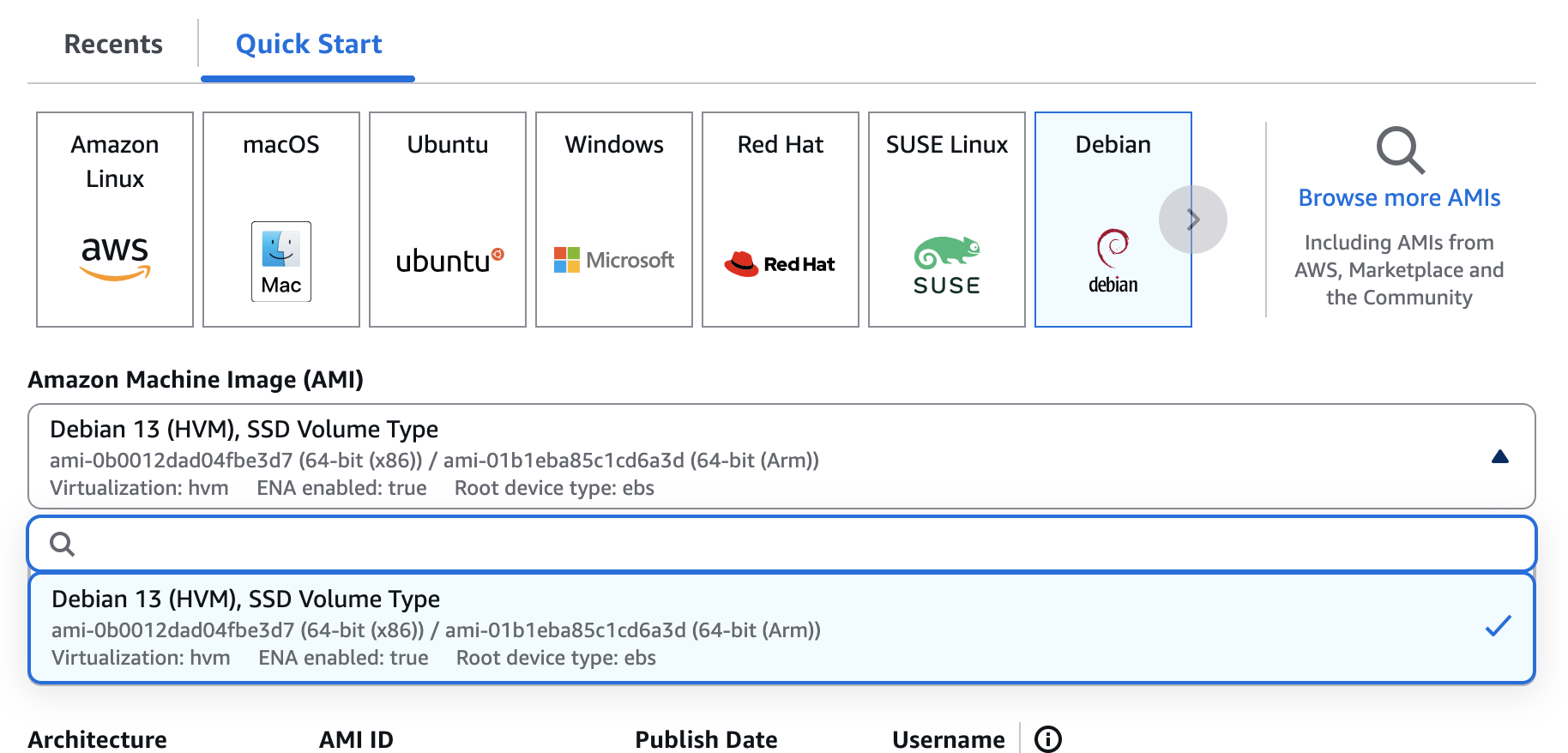Select the Red Hat AMI tile
Screen dimensions: 1568x753
click(781, 220)
